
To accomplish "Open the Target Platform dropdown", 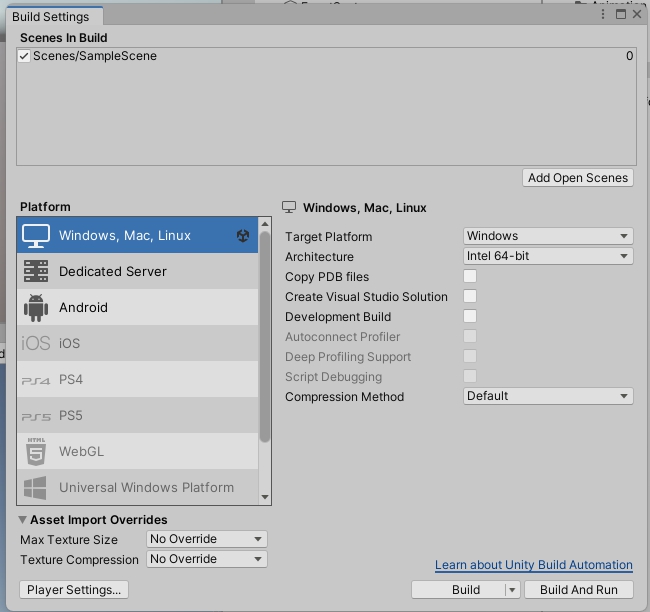I will pos(548,236).
